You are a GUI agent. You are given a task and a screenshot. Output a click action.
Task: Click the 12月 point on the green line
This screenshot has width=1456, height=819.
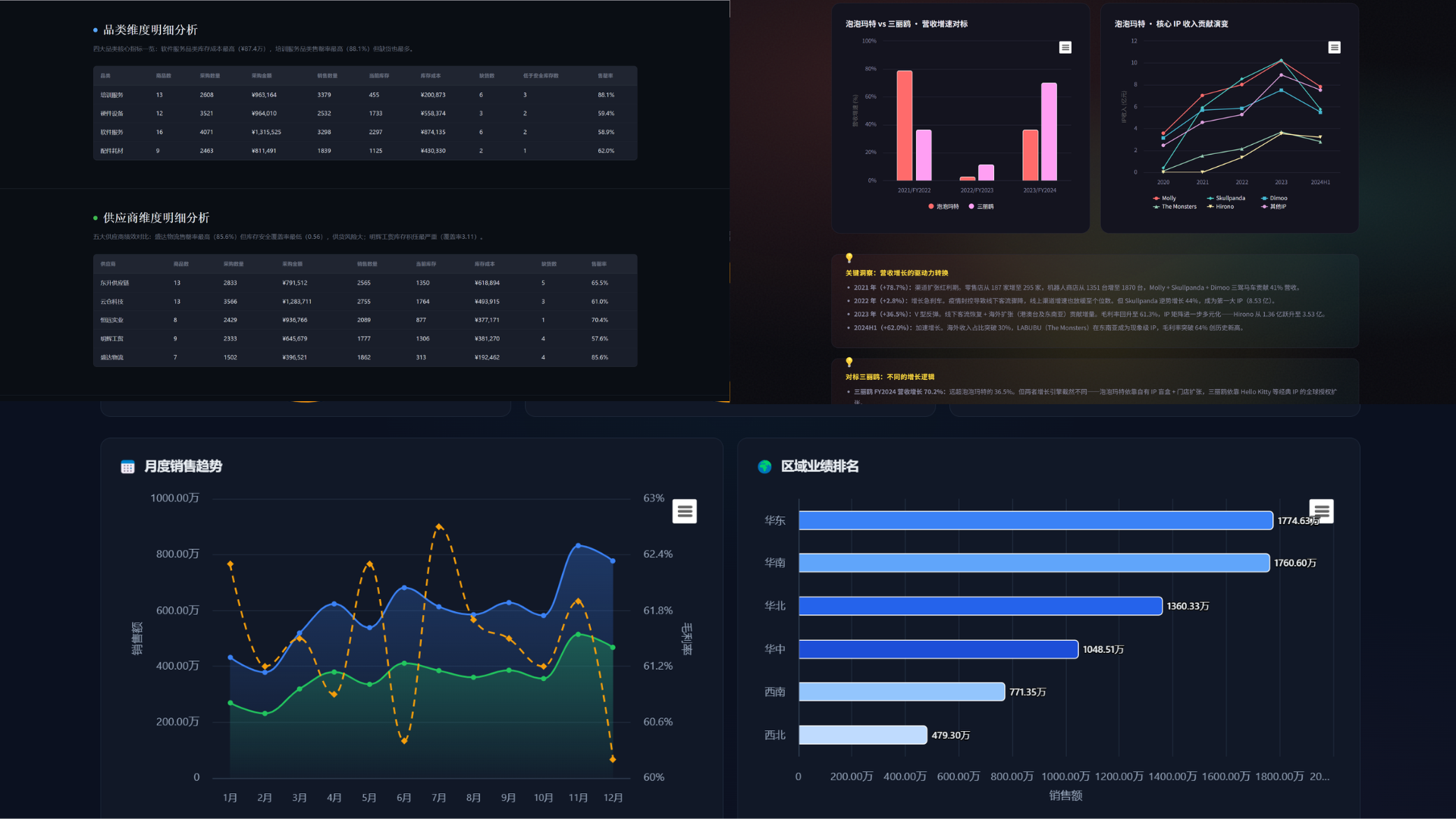click(x=613, y=648)
